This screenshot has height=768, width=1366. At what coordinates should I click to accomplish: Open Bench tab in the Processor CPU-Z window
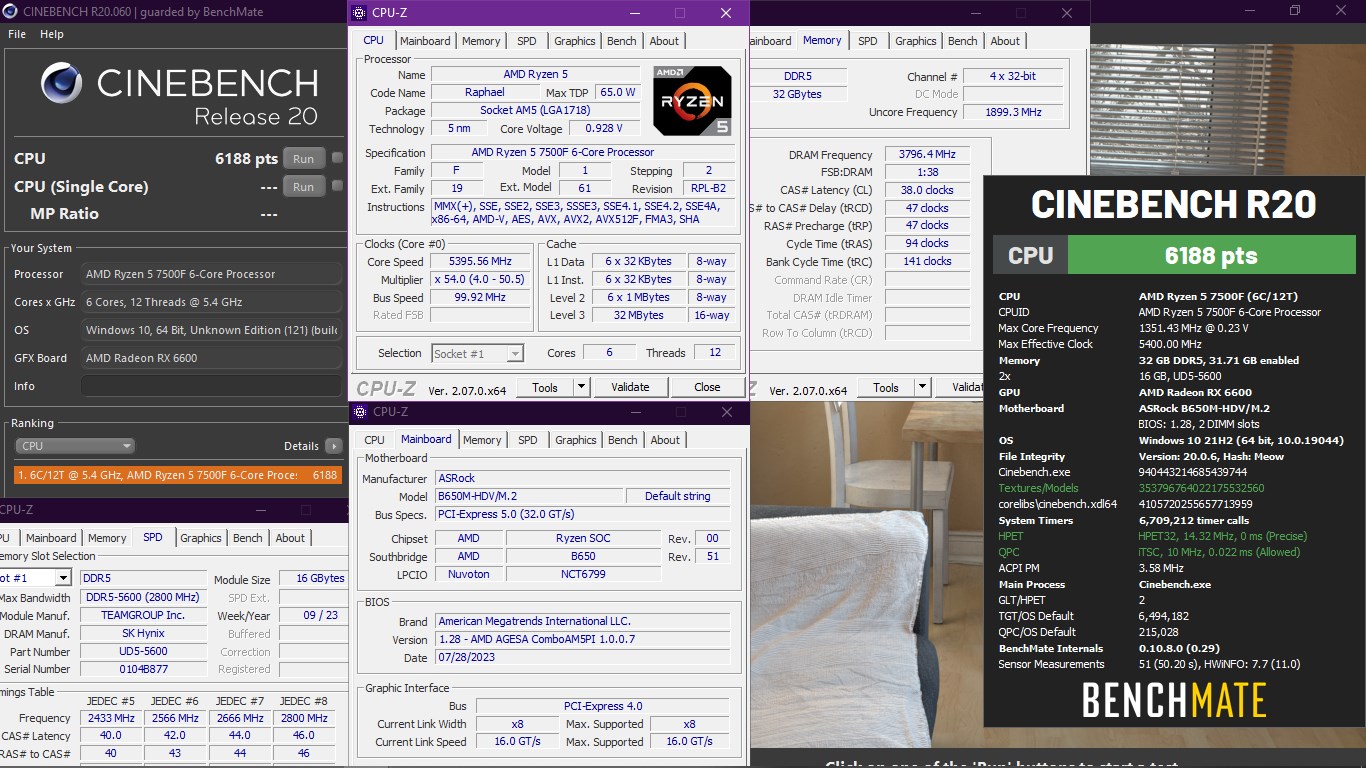[622, 41]
